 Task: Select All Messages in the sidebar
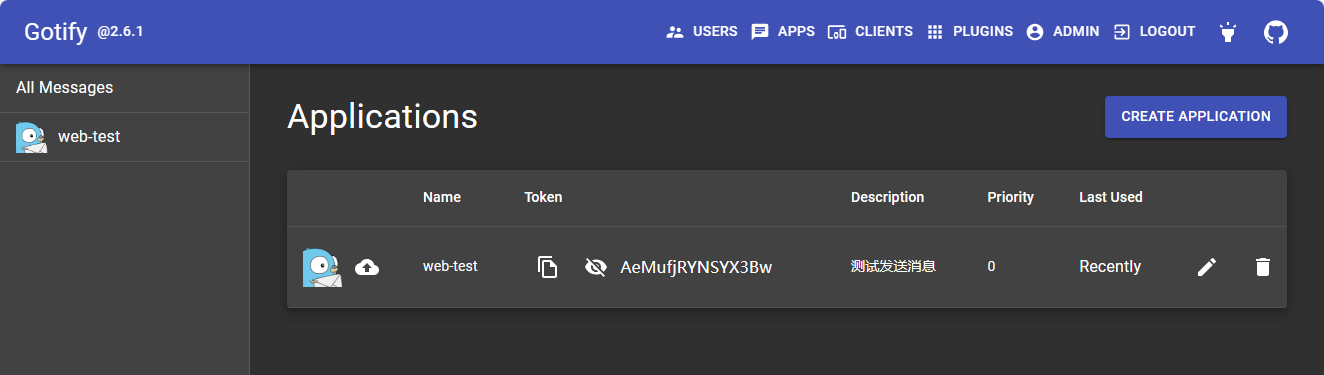tap(124, 88)
